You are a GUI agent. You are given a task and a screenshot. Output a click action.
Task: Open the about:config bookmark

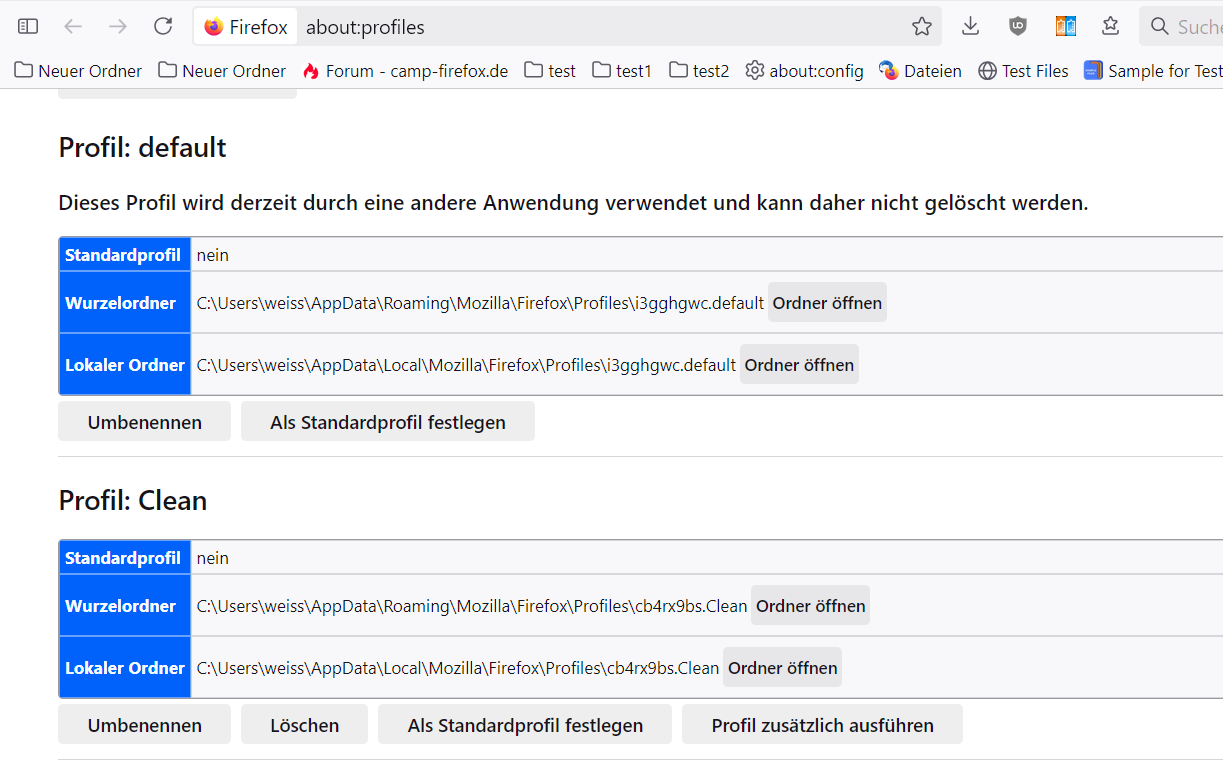(805, 71)
